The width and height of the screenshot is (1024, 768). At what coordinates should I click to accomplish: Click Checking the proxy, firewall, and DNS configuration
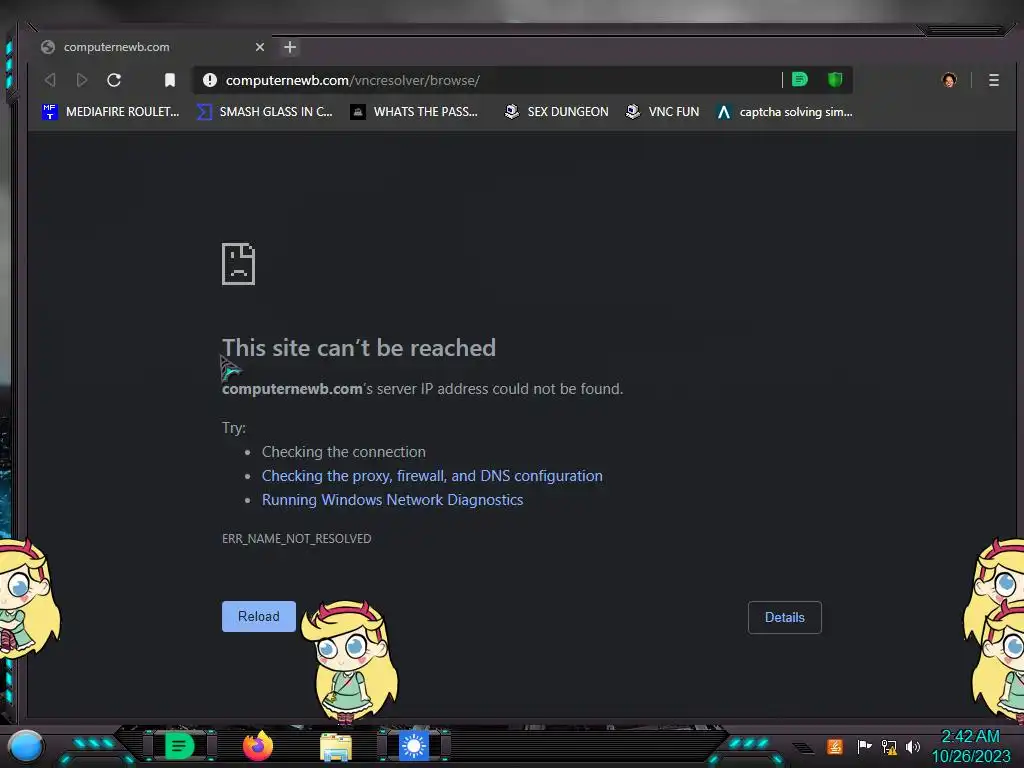(432, 476)
